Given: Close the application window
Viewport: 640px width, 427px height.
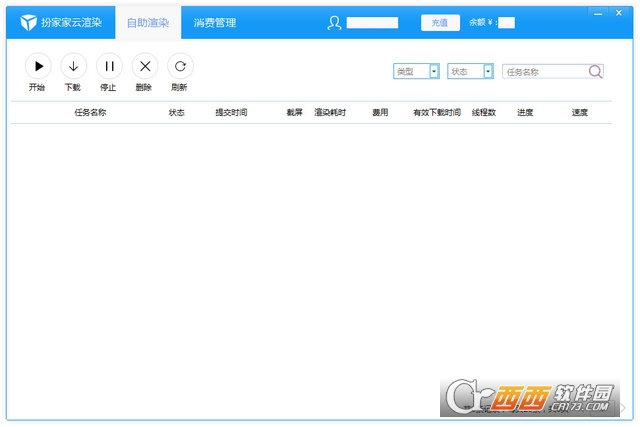Looking at the screenshot, I should click(x=619, y=13).
